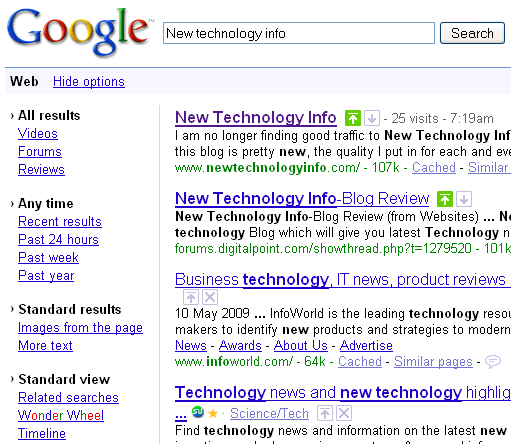The width and height of the screenshot is (511, 444).
Task: Click in the search query box
Action: click(299, 33)
